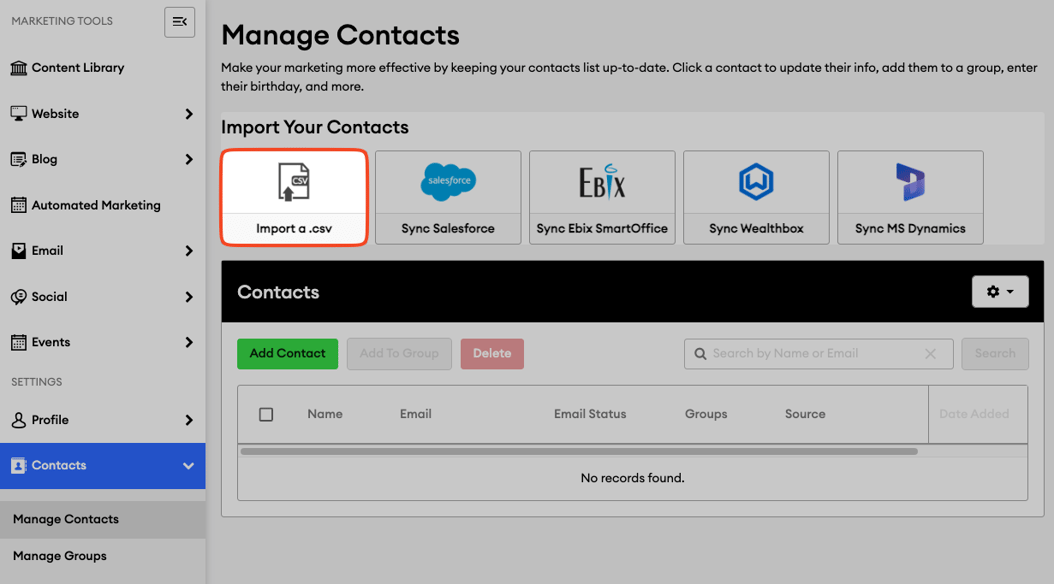Expand the Events menu chevron

188,342
